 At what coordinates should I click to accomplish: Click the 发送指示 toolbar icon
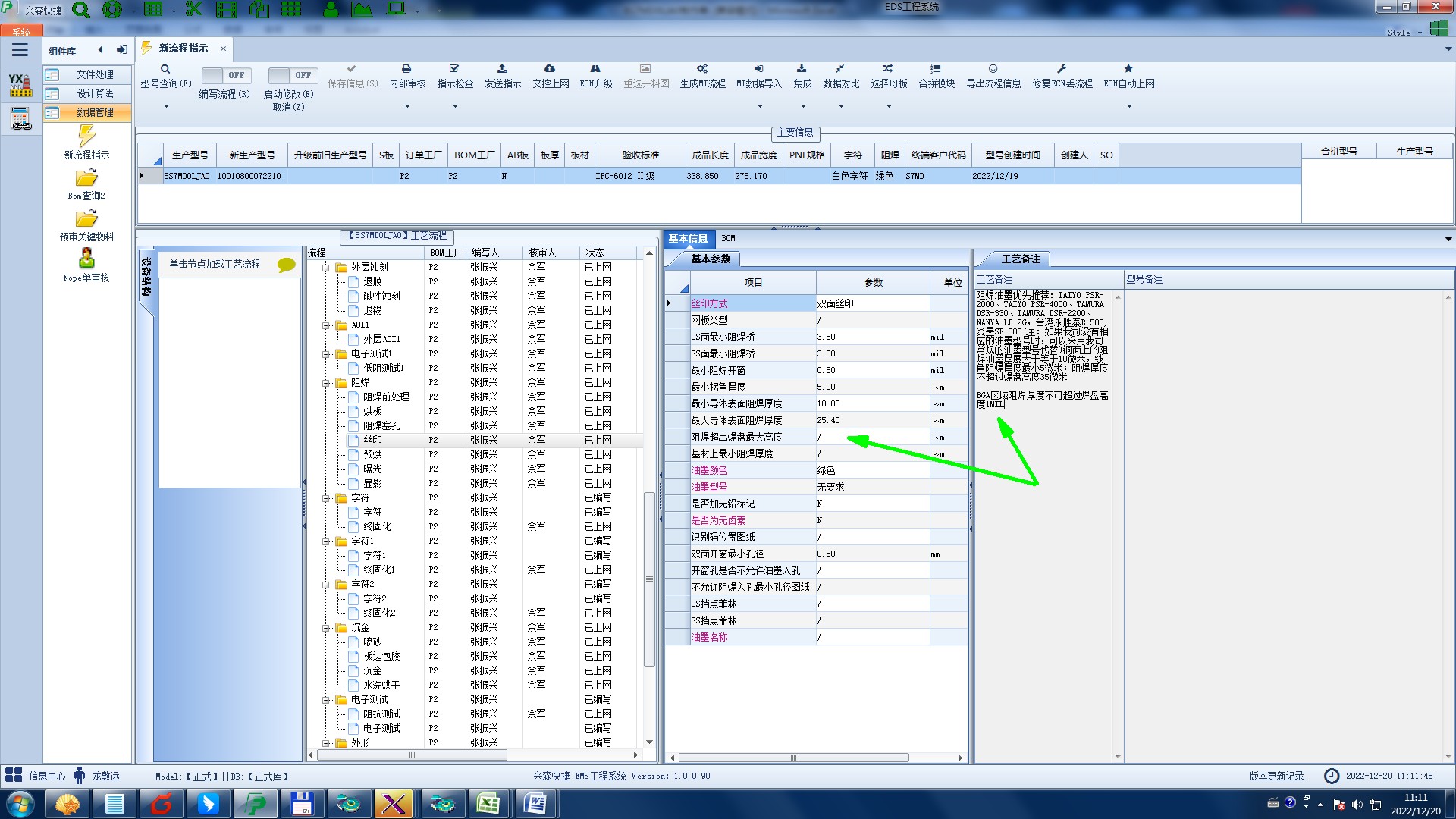(x=502, y=69)
